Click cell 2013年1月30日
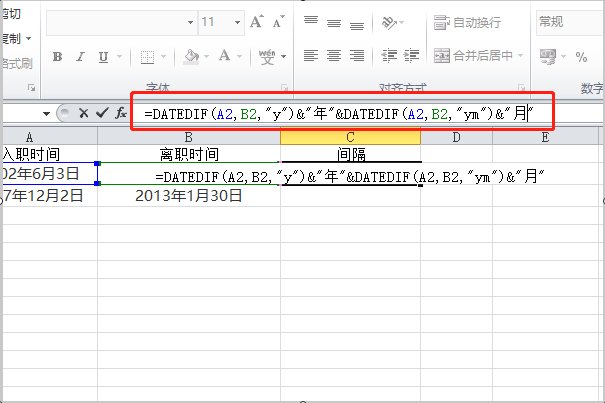This screenshot has height=403, width=605. click(x=189, y=196)
